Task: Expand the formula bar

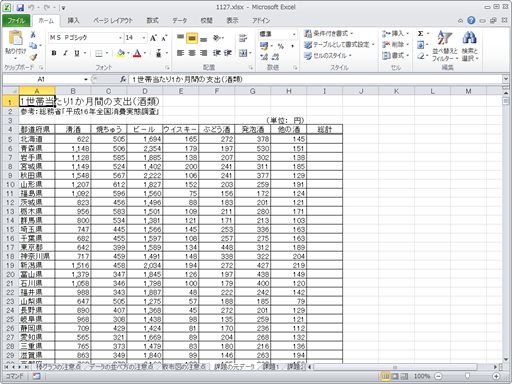Action: 506,79
